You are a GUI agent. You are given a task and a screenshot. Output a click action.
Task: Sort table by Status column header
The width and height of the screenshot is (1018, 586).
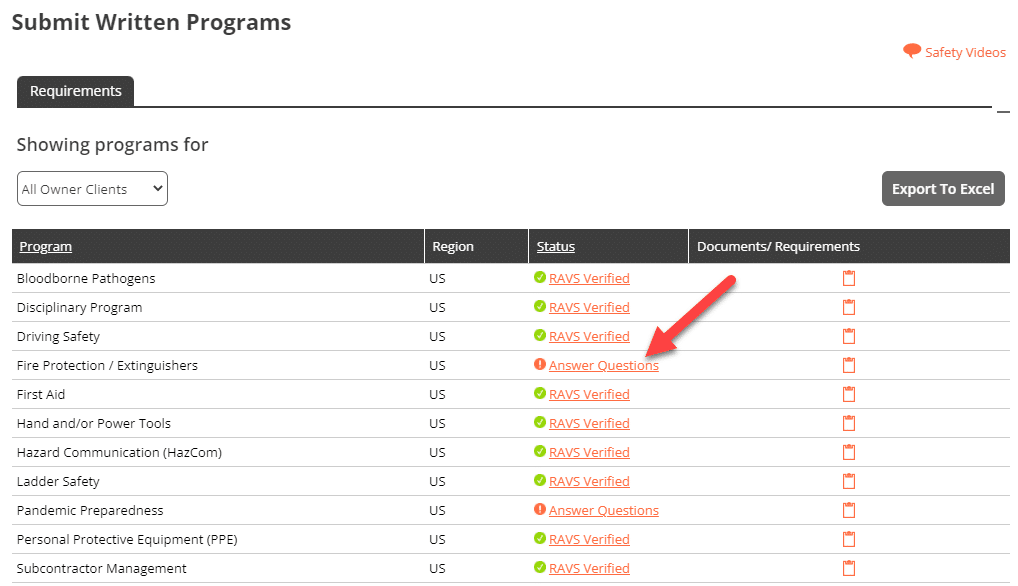pos(556,247)
